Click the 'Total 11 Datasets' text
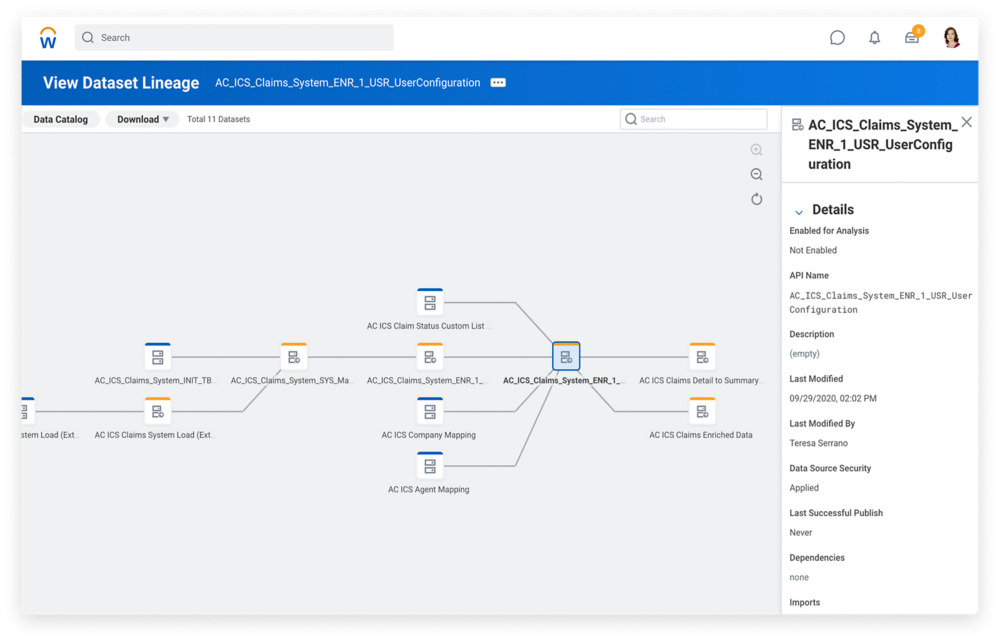Viewport: 1000px width, 642px height. [x=218, y=119]
